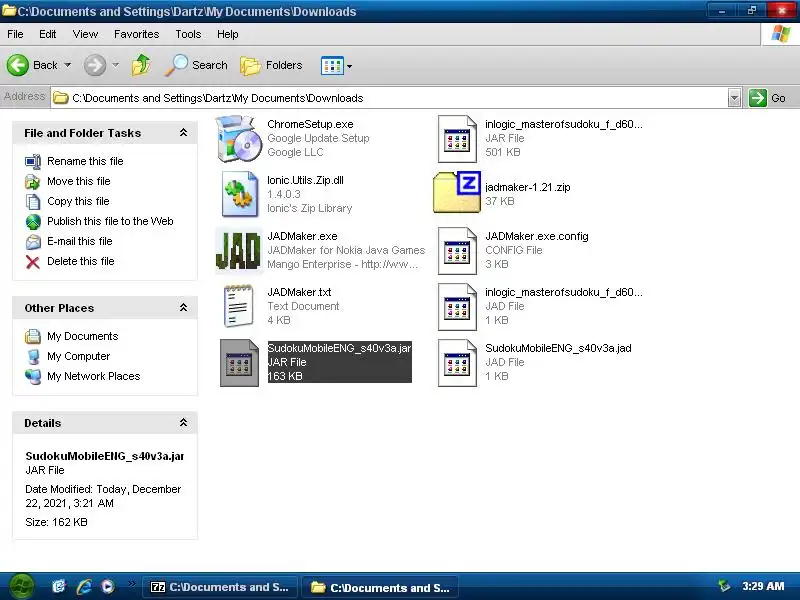
Task: Toggle the Folders pane
Action: pos(271,65)
